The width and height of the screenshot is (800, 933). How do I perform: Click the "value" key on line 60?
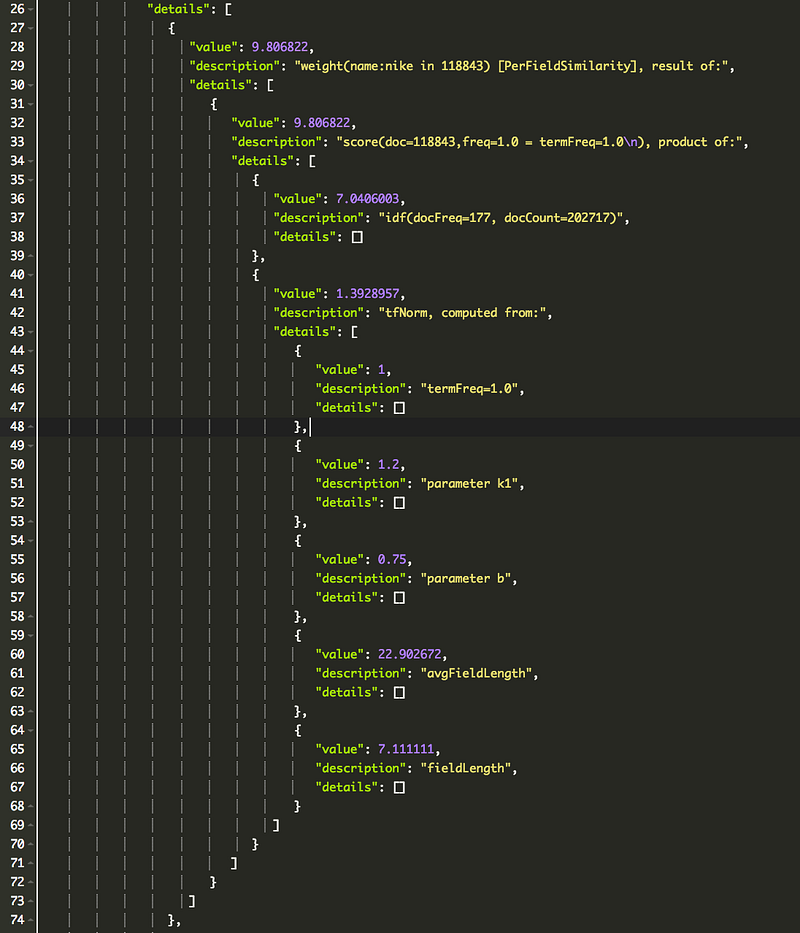pyautogui.click(x=343, y=655)
